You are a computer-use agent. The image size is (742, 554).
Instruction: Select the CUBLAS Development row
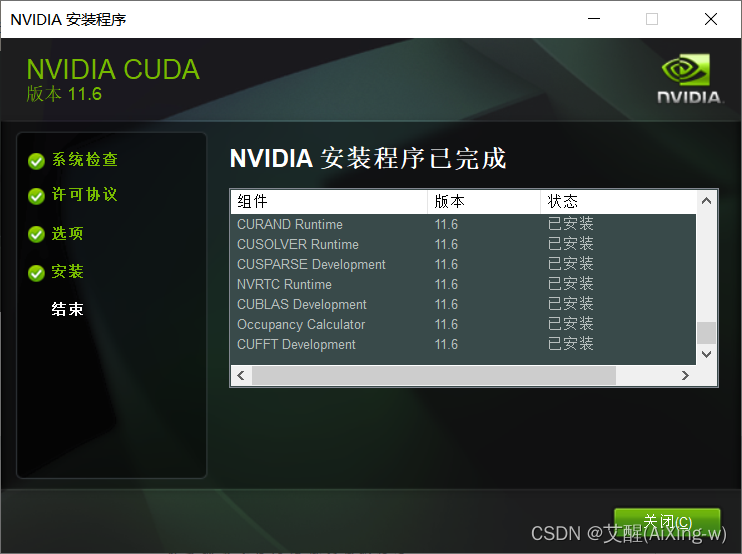click(x=463, y=304)
